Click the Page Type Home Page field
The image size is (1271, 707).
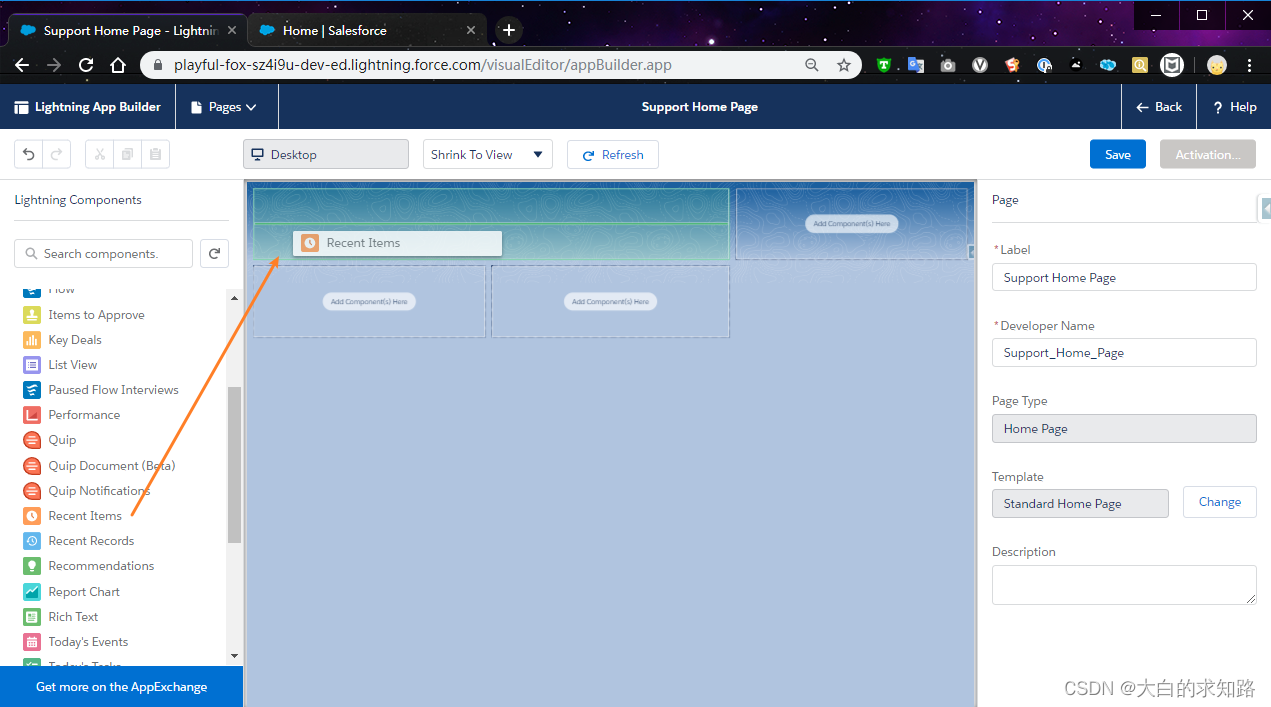[x=1124, y=428]
